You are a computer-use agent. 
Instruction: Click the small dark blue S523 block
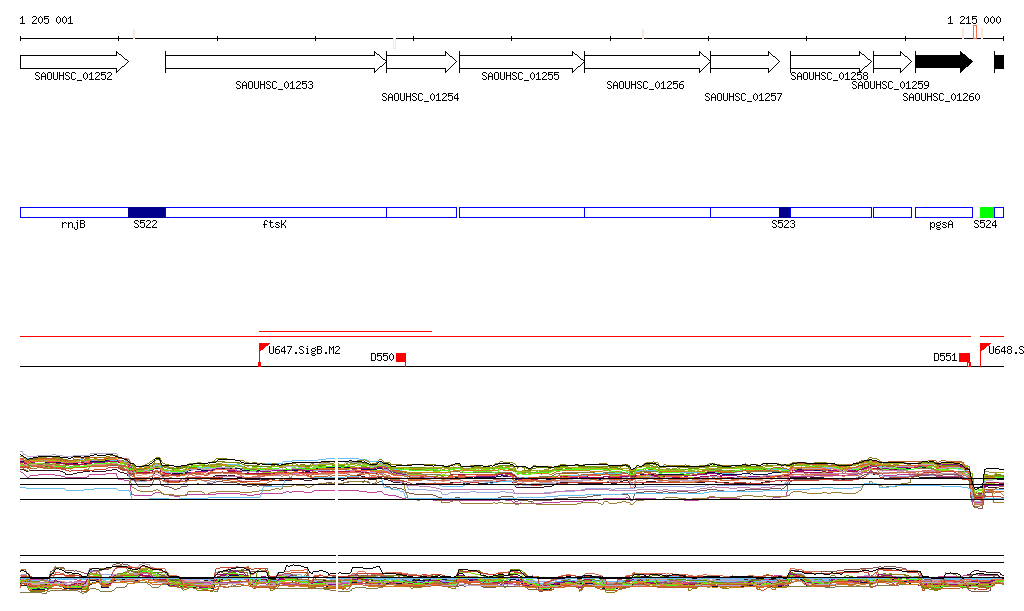tap(785, 212)
